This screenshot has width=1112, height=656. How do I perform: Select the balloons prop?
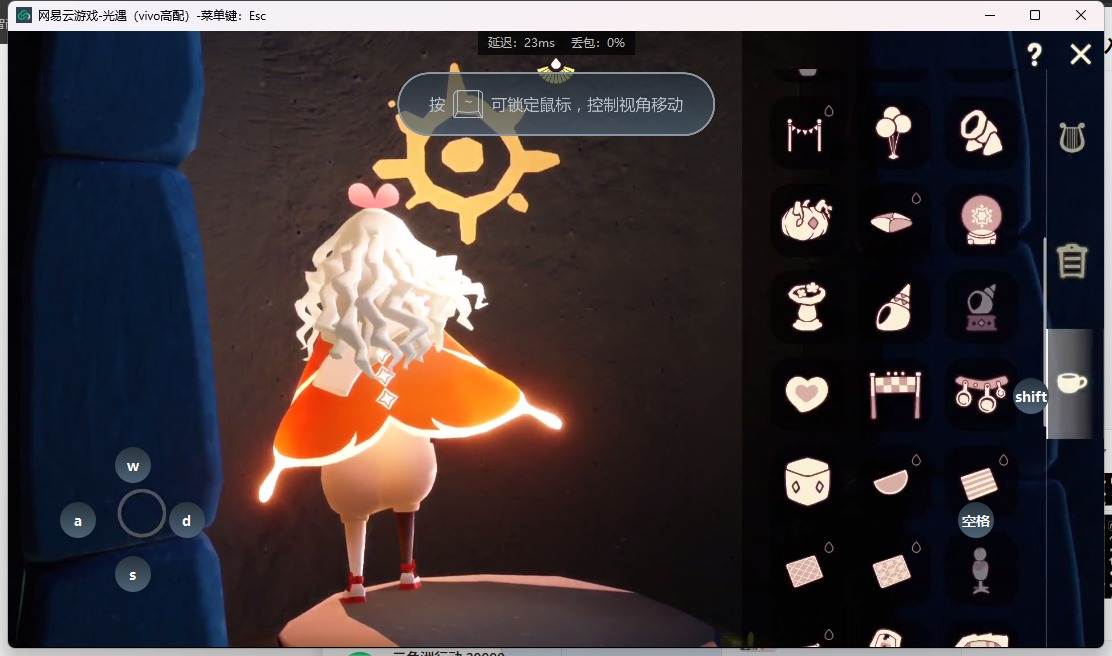(893, 133)
